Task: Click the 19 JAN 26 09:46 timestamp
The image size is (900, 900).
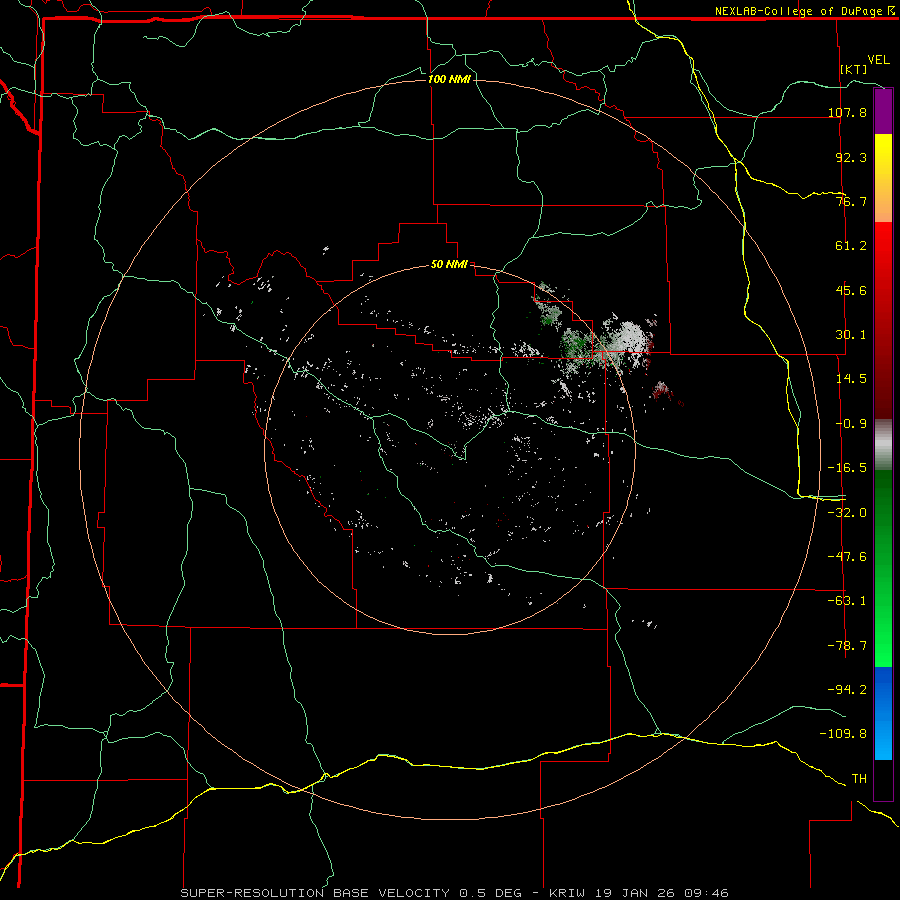Action: tap(661, 893)
